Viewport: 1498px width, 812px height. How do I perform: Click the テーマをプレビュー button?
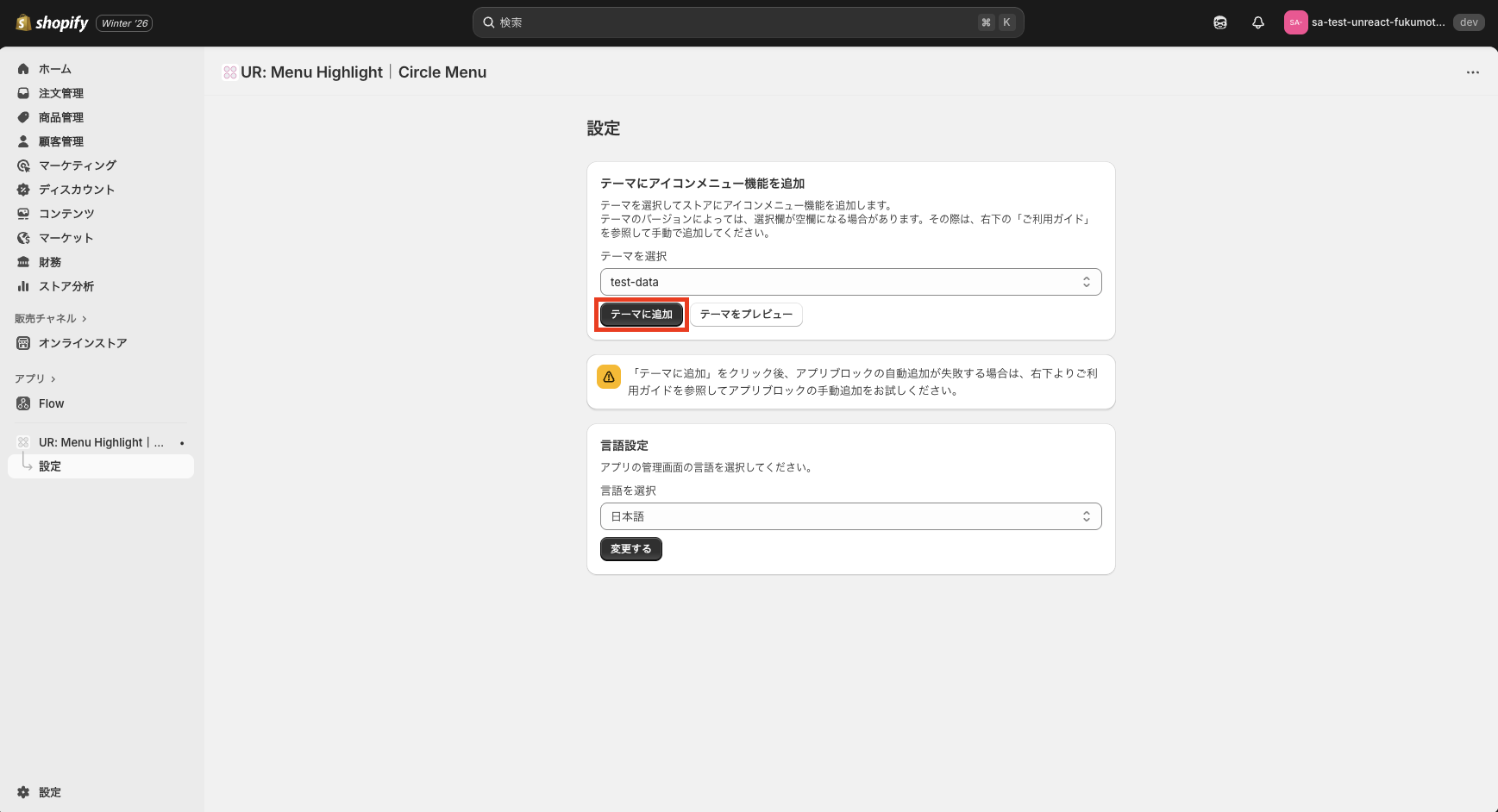click(x=746, y=314)
